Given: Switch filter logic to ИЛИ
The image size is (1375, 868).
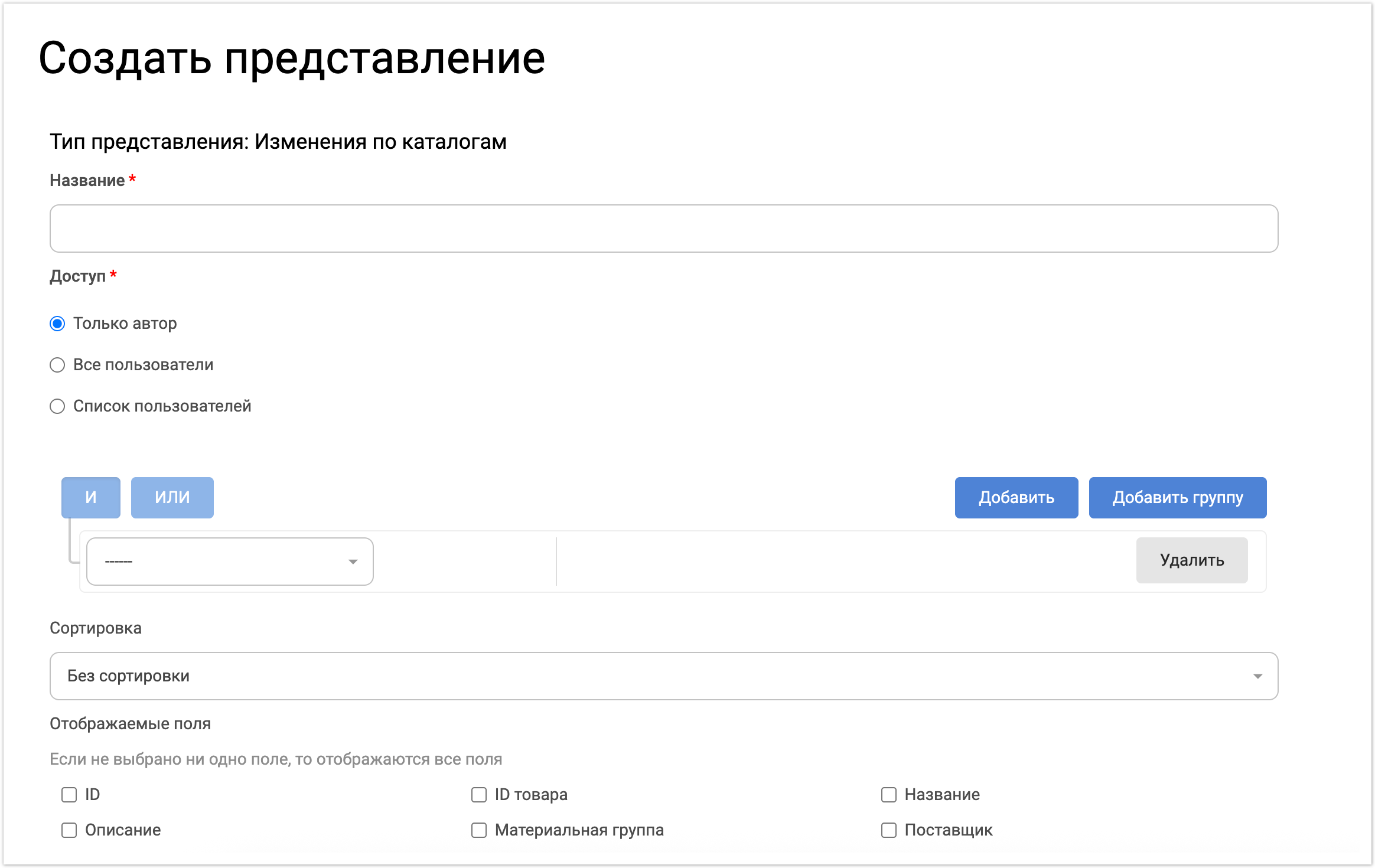Looking at the screenshot, I should [x=172, y=497].
